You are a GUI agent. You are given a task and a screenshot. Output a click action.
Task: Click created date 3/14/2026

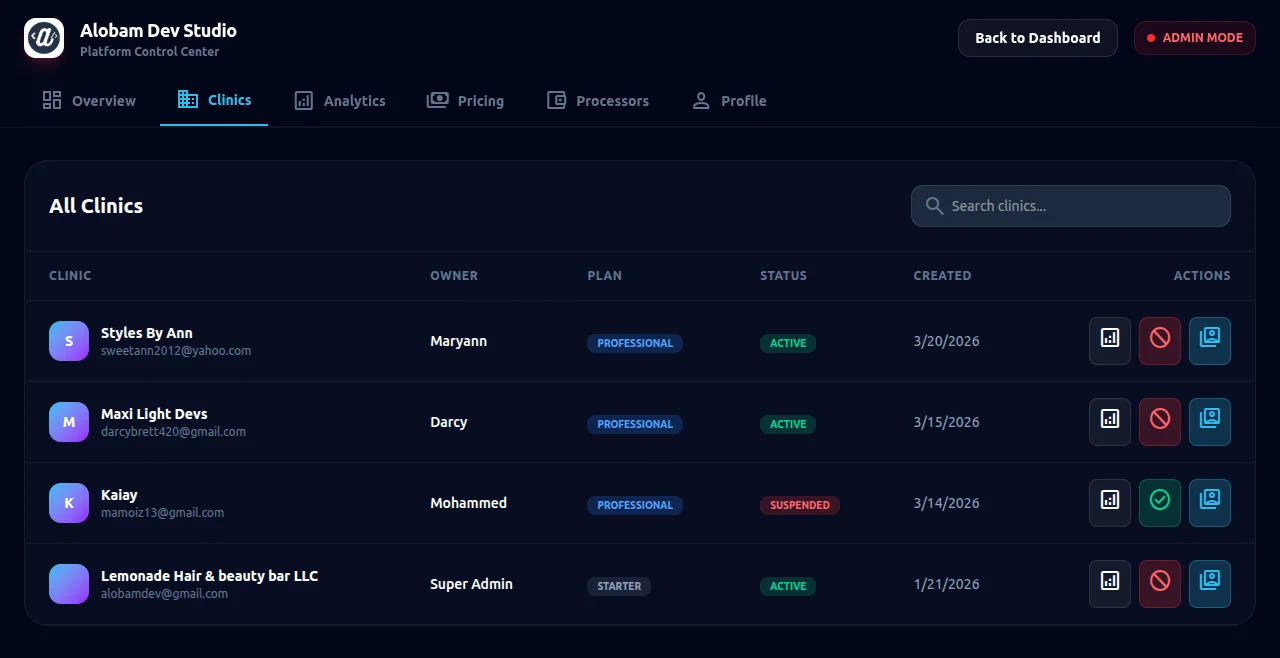946,503
